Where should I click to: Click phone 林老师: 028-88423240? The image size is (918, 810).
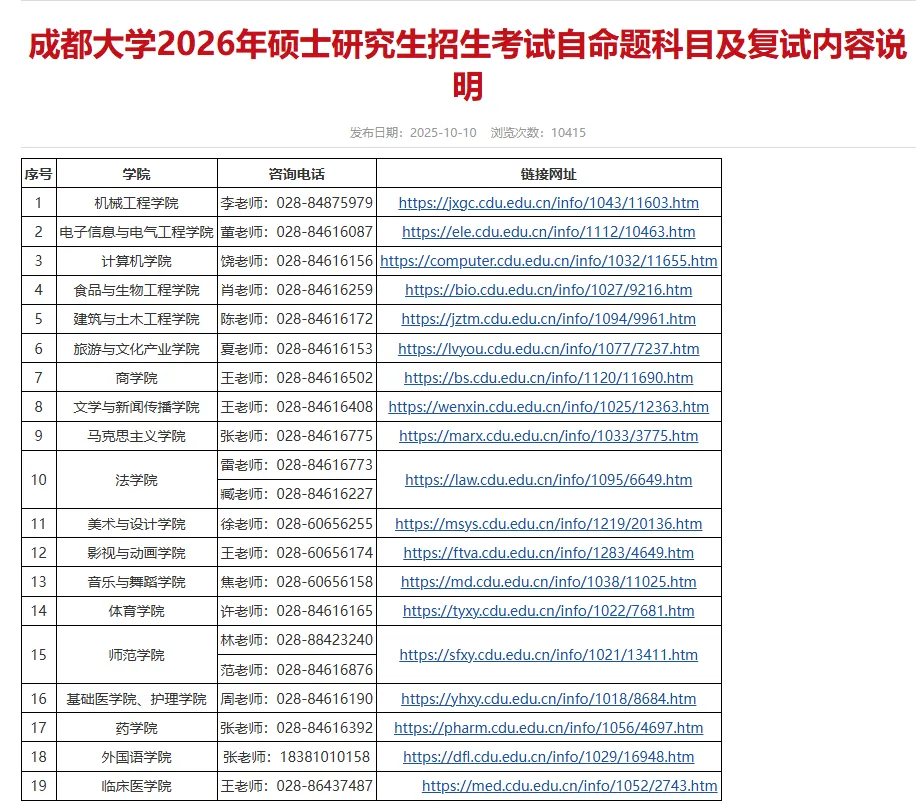pos(297,640)
